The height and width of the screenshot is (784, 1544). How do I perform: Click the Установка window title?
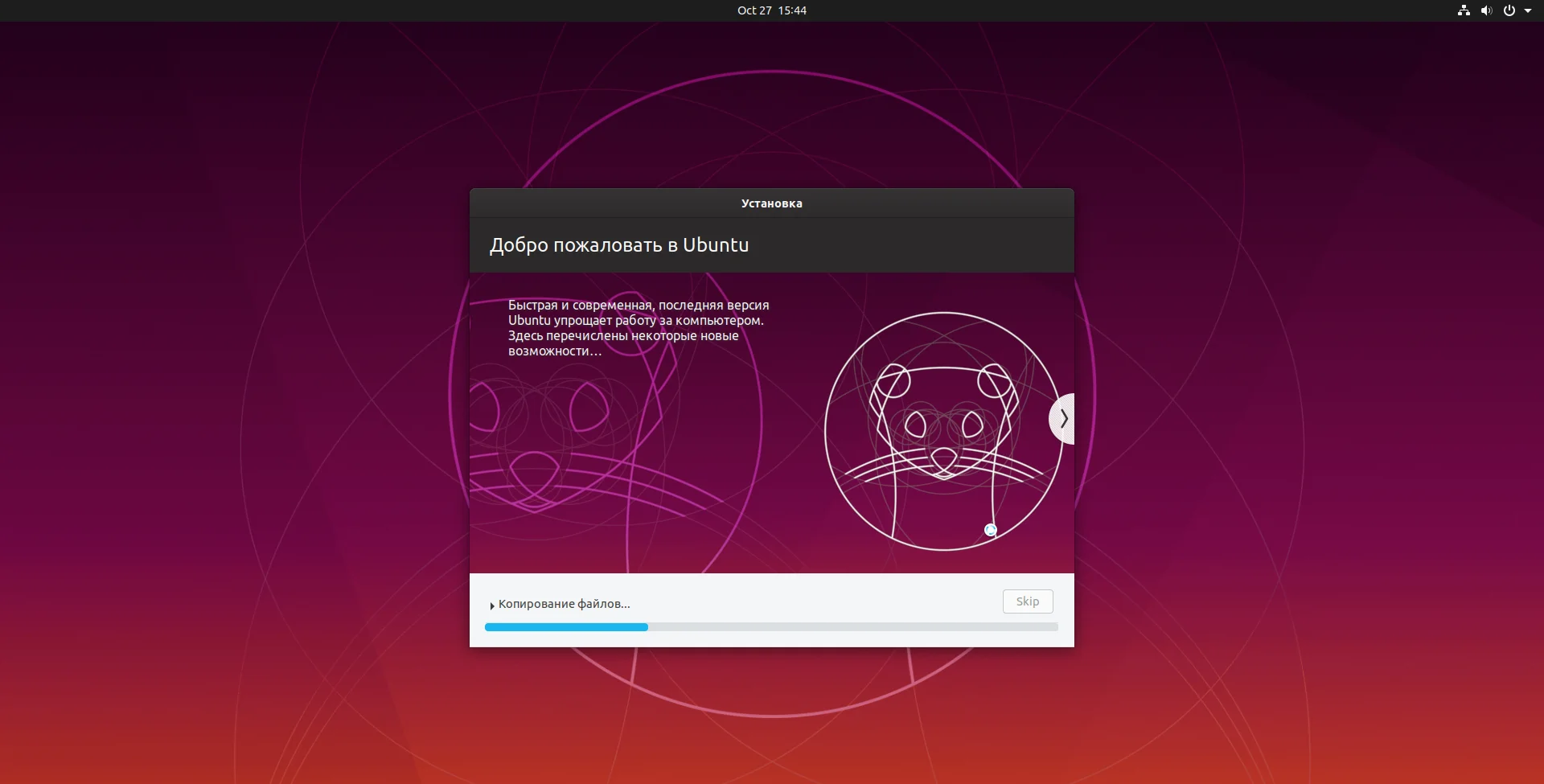click(772, 203)
